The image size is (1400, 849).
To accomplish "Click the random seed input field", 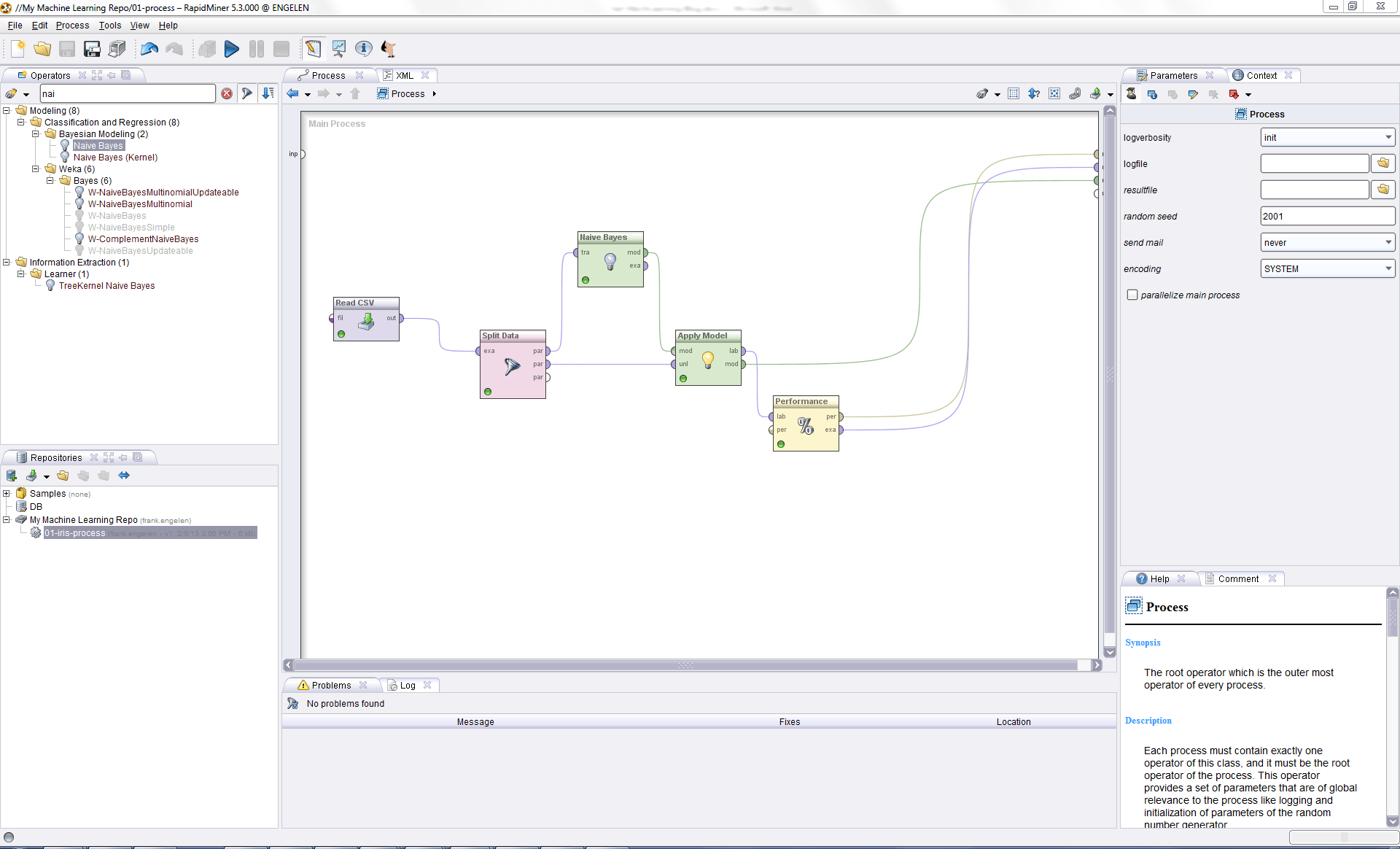I will pyautogui.click(x=1327, y=216).
